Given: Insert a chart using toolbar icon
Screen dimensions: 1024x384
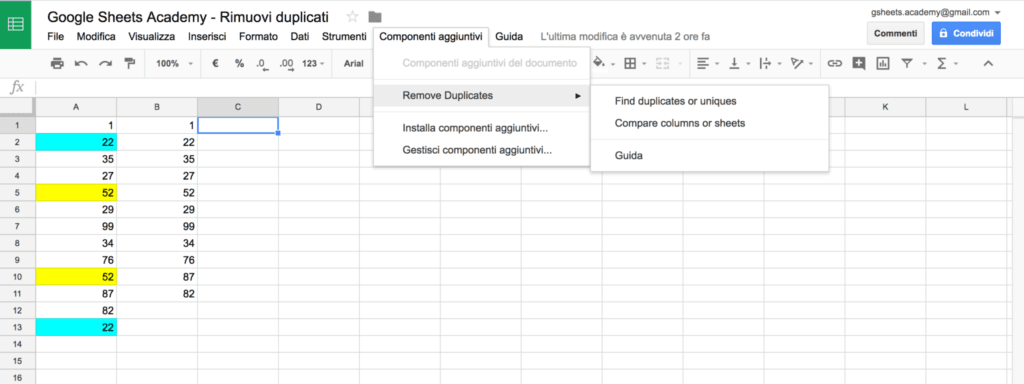Looking at the screenshot, I should (x=883, y=63).
